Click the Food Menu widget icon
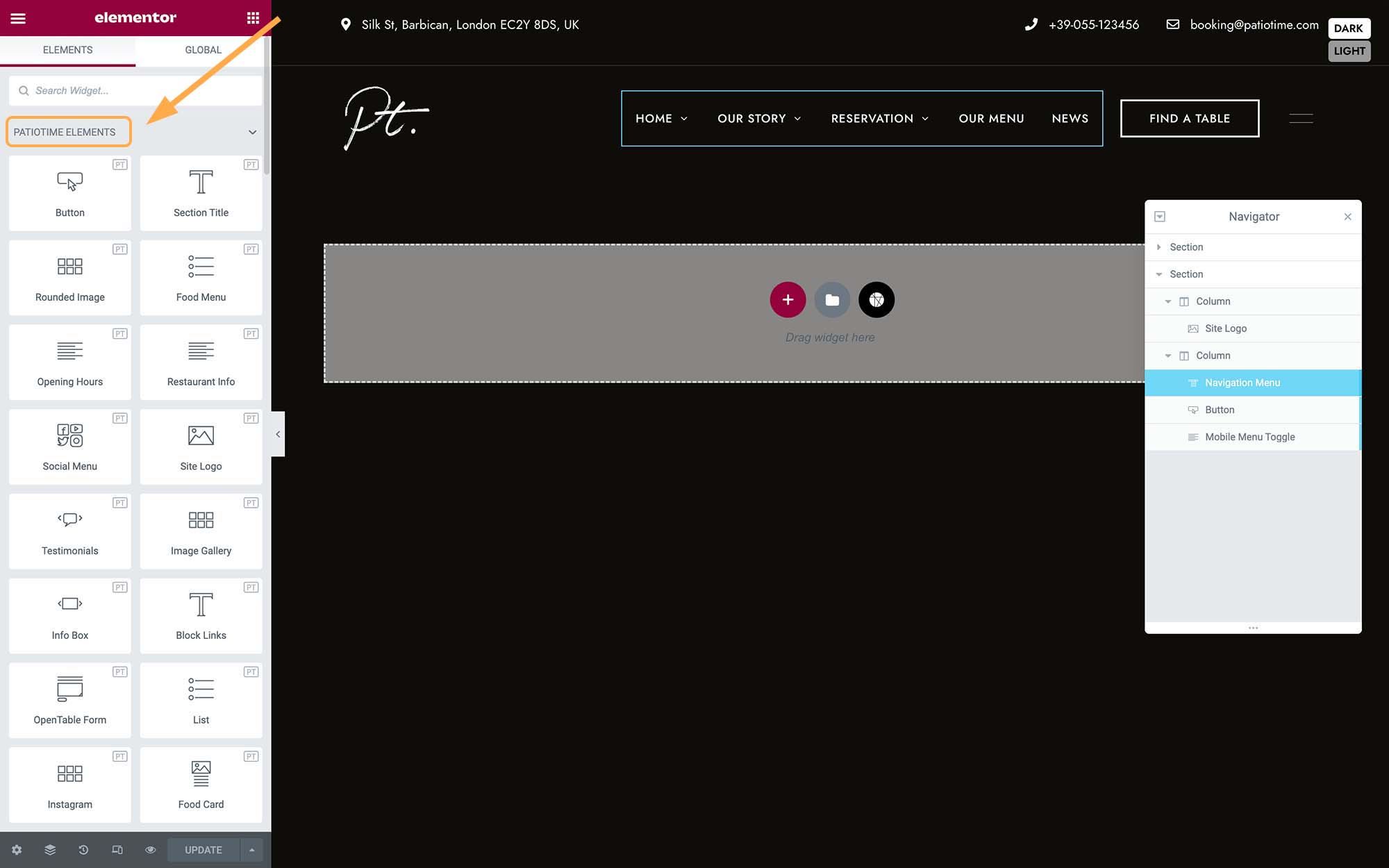 point(201,267)
